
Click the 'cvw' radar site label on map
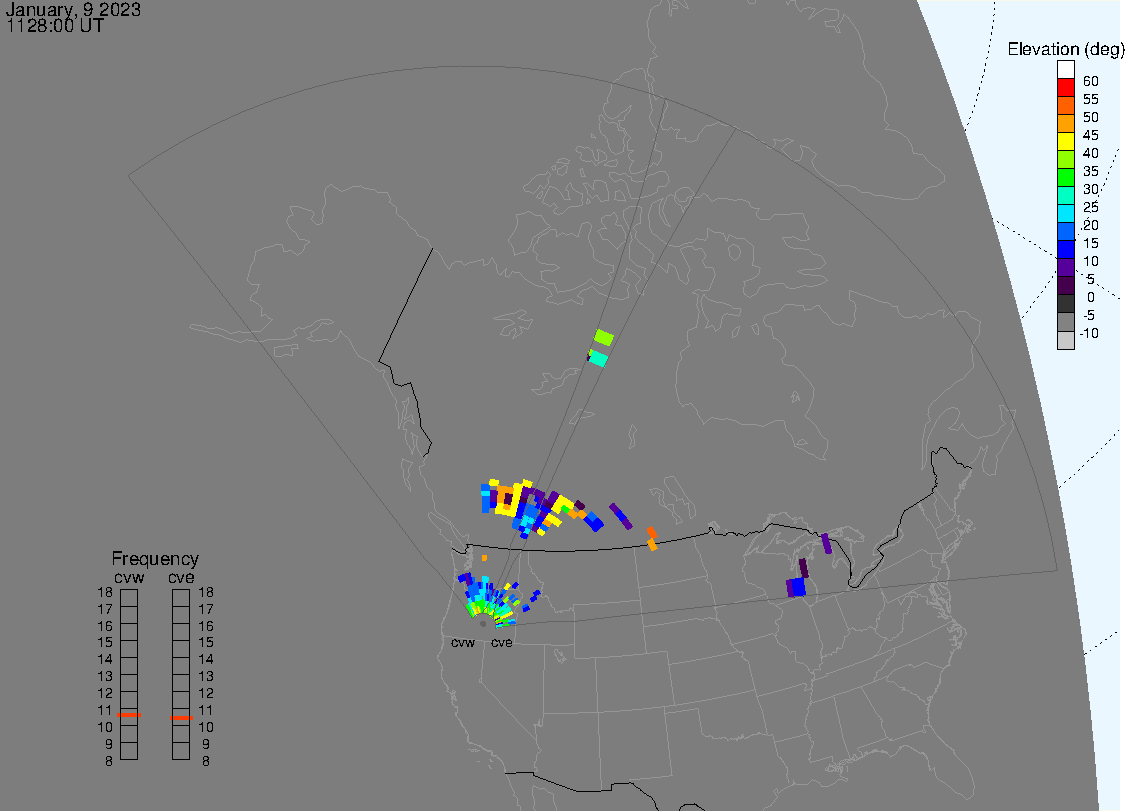[x=463, y=642]
